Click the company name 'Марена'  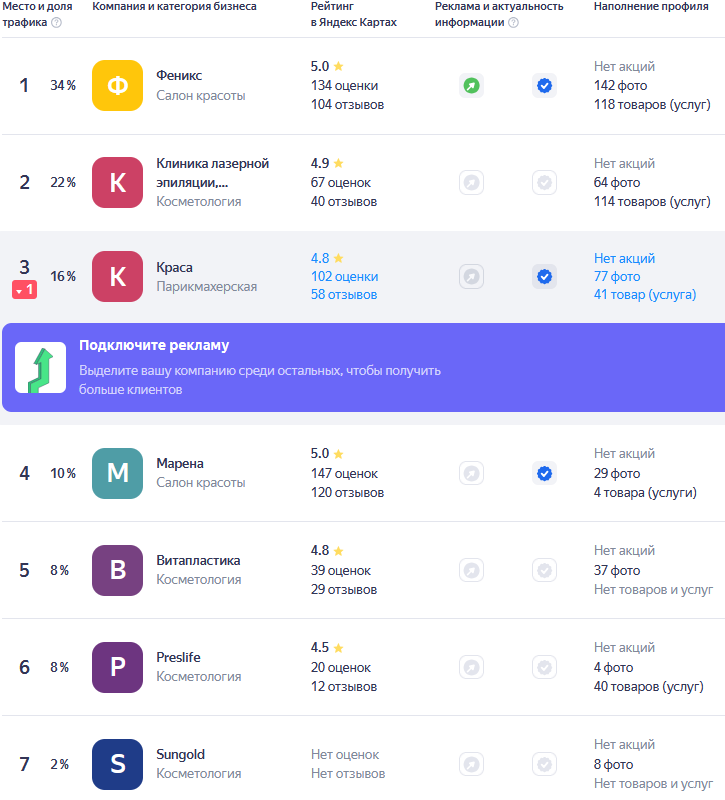pos(180,463)
